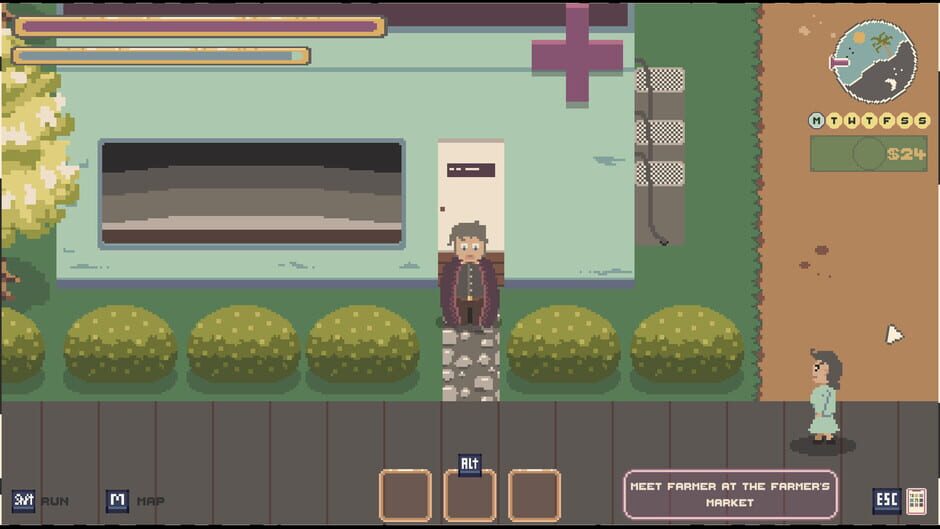Click the blue stamina bar

tap(161, 56)
